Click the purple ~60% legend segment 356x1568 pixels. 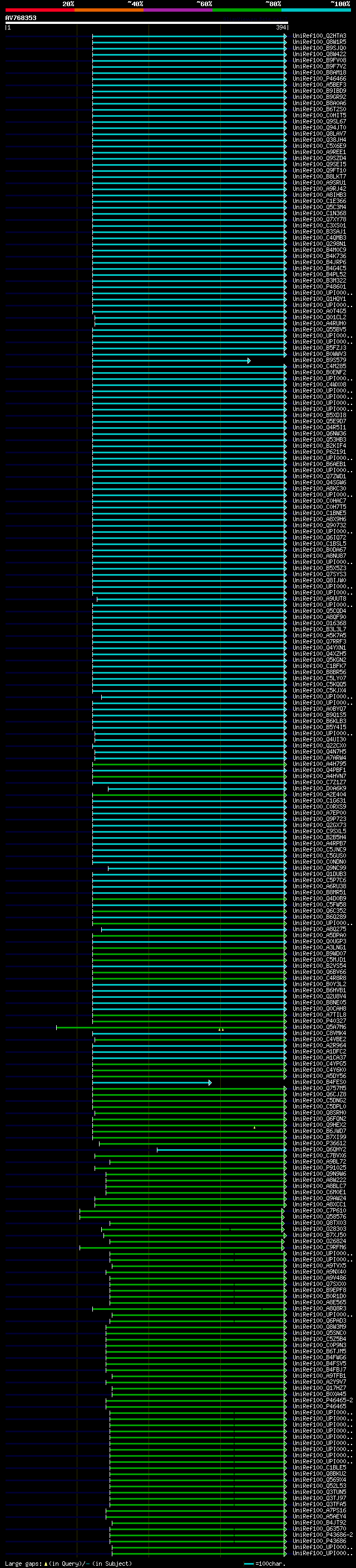179,10
